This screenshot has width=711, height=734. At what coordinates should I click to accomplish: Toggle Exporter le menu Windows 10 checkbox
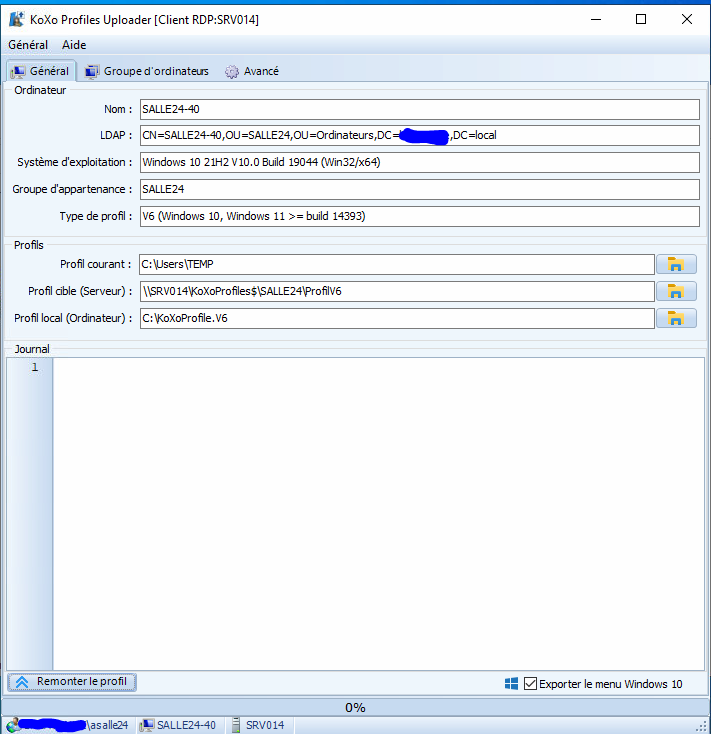pyautogui.click(x=530, y=684)
